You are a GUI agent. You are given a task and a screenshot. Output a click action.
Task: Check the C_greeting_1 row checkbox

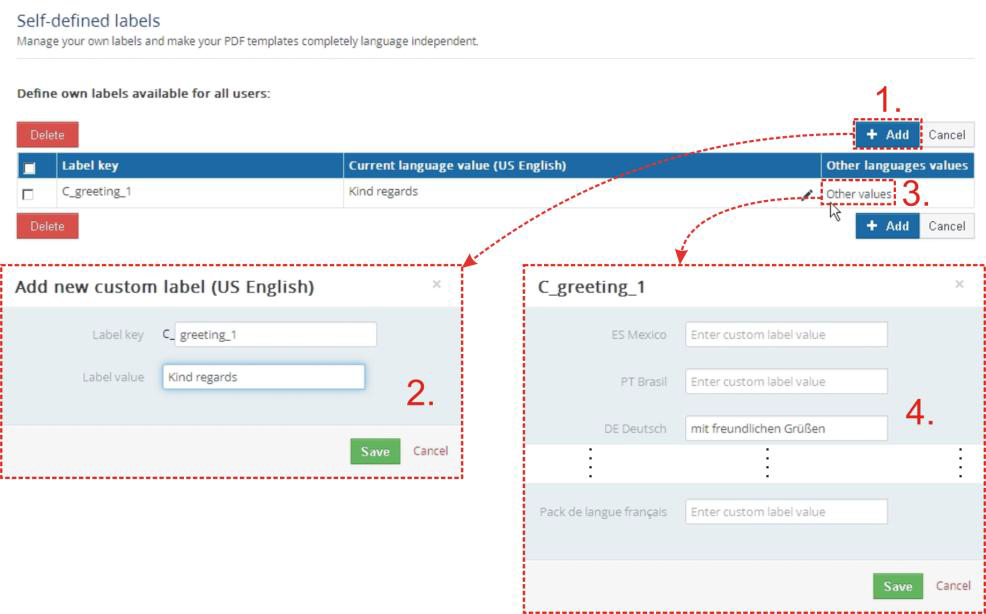pos(28,194)
